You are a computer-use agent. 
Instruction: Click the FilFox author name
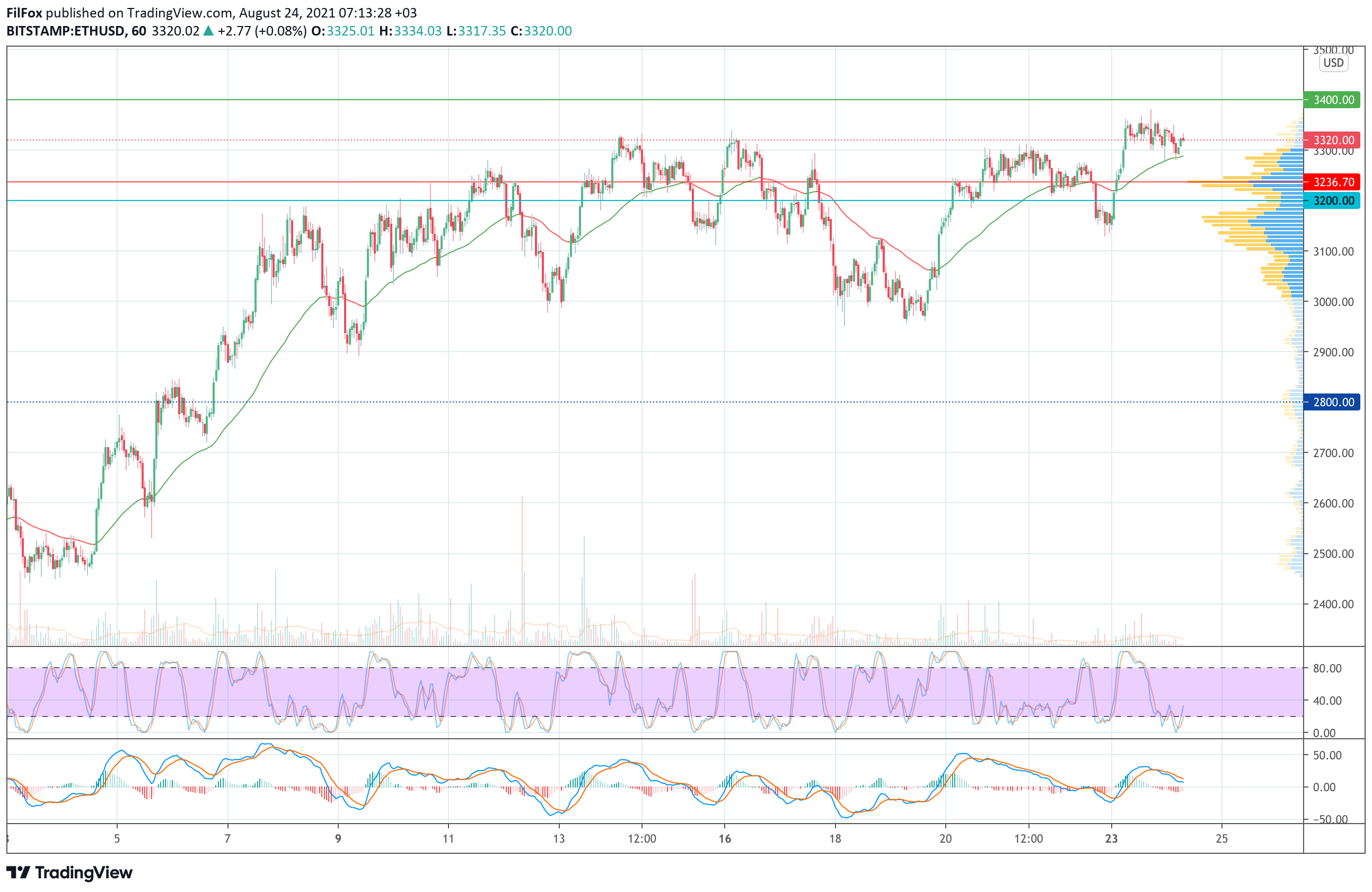(x=24, y=13)
